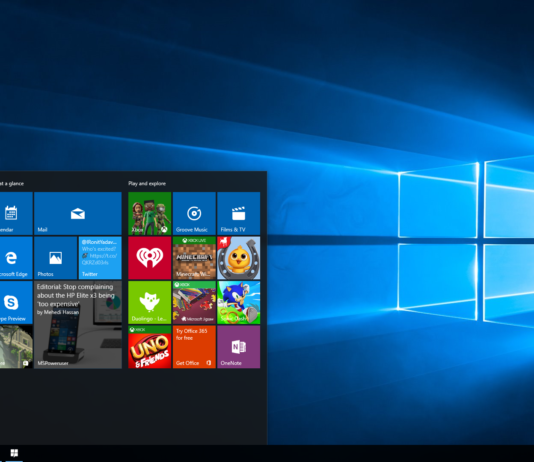Open the Photos tile
This screenshot has width=534, height=462.
(x=56, y=258)
